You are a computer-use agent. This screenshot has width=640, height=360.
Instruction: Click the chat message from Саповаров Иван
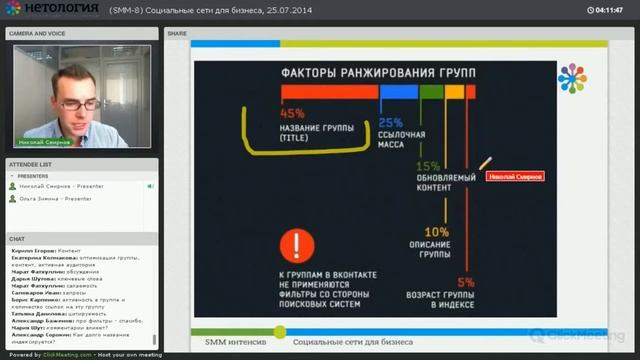click(x=49, y=293)
